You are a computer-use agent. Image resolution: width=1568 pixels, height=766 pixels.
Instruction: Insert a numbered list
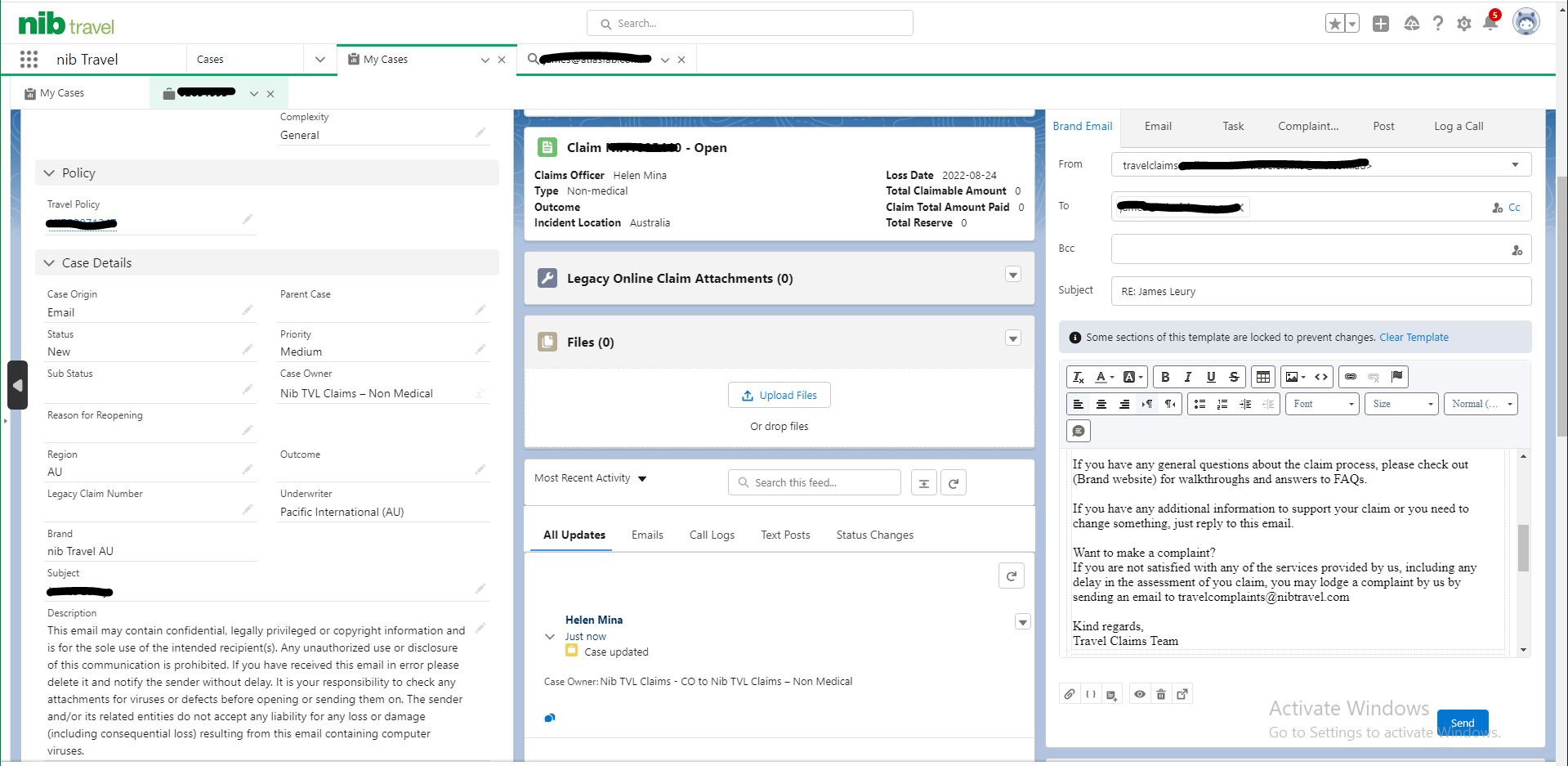tap(1222, 404)
